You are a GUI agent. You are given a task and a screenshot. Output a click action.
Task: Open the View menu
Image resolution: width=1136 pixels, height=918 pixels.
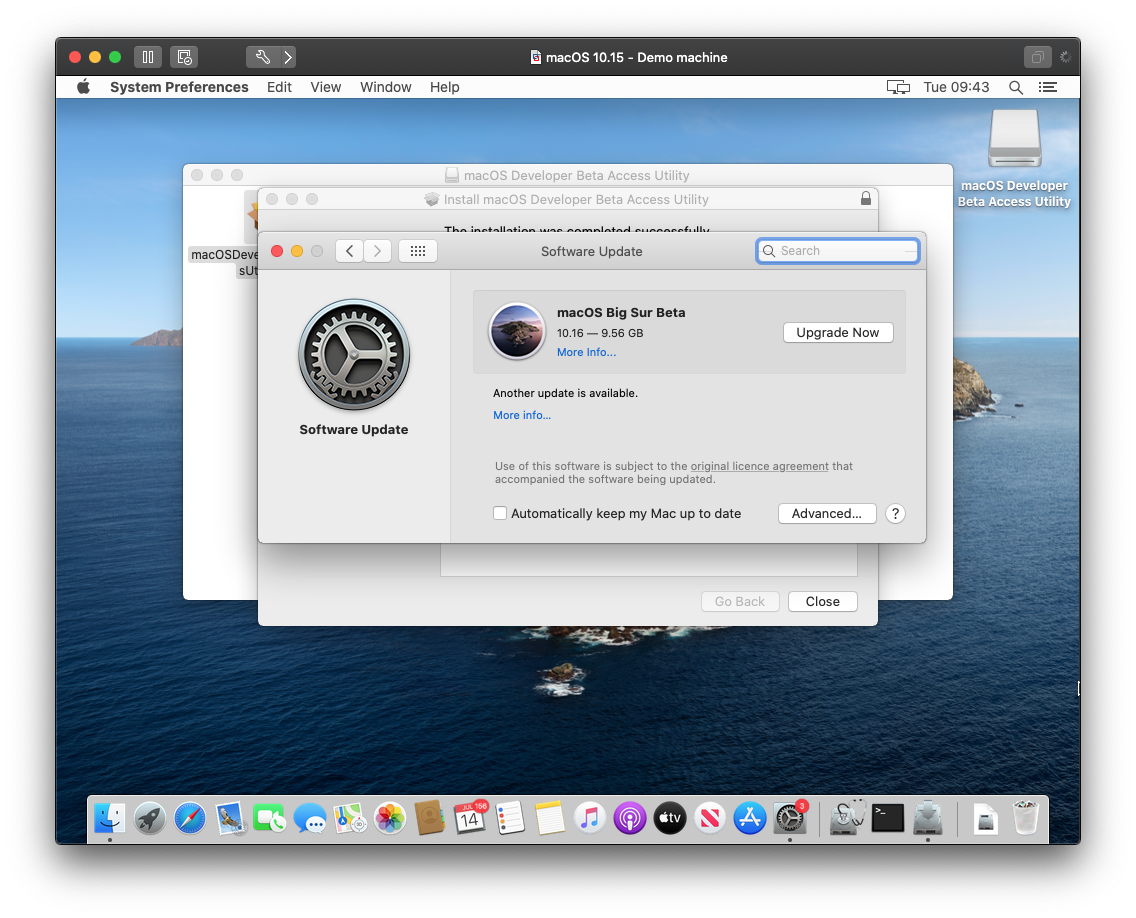[x=325, y=87]
